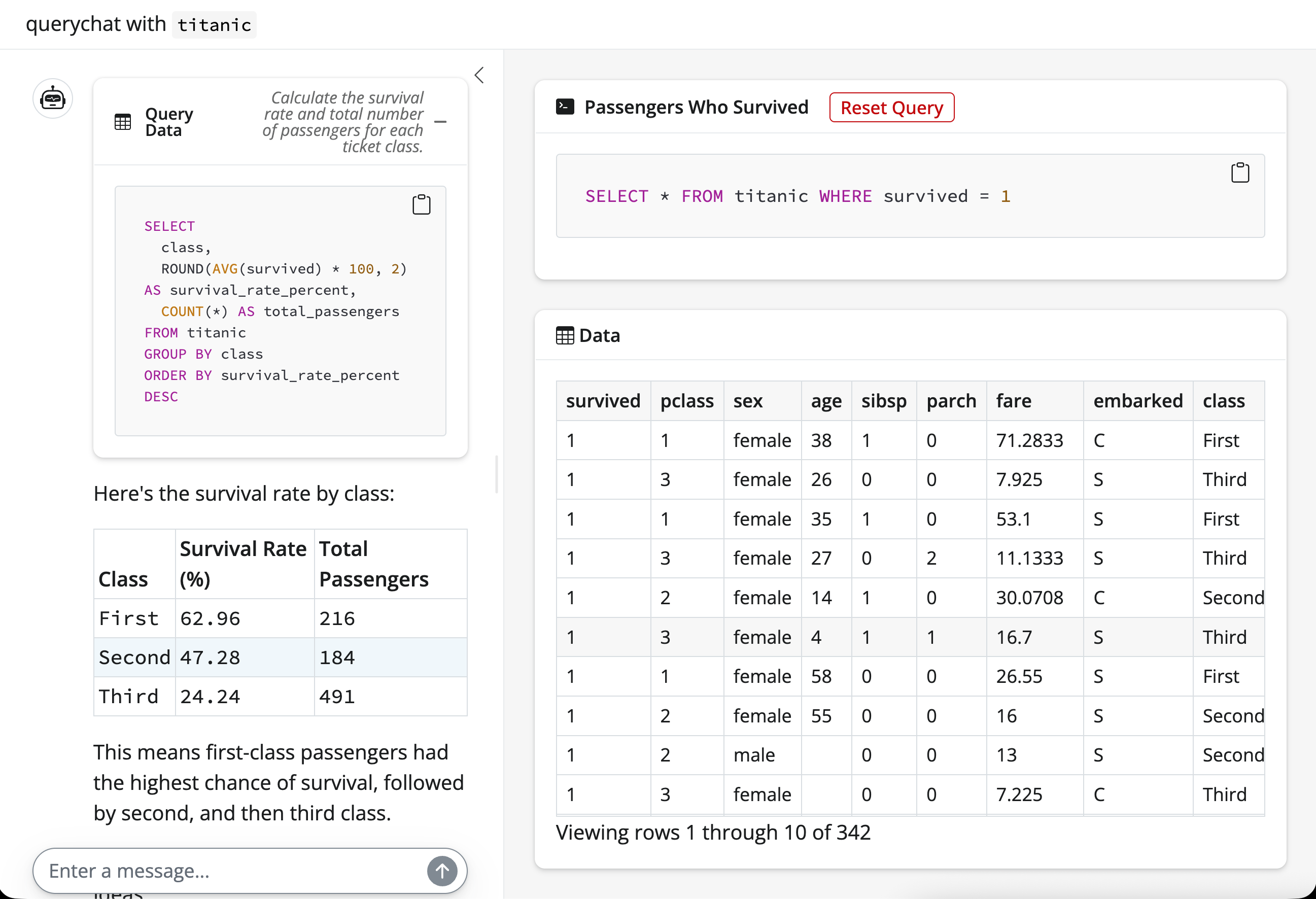Copy the survival rate SQL to clipboard

(421, 204)
